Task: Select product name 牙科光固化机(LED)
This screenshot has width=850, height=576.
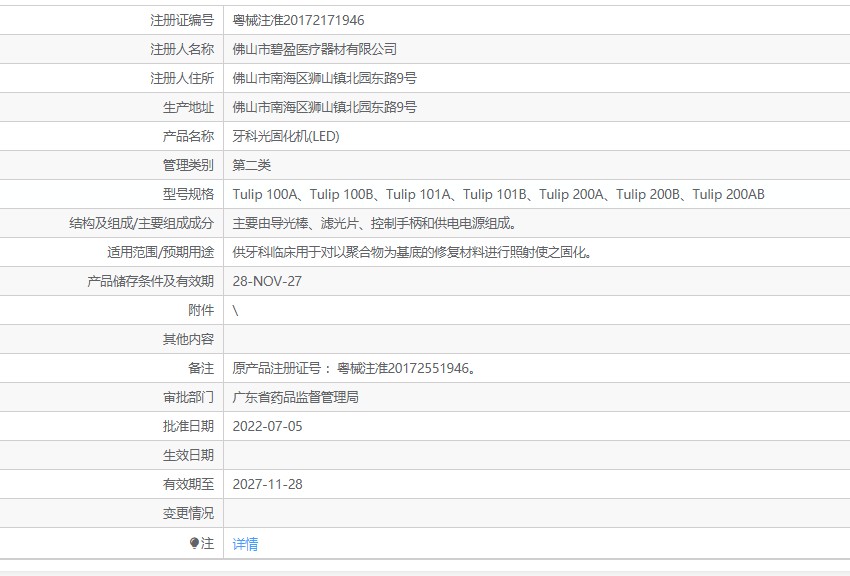Action: (286, 136)
